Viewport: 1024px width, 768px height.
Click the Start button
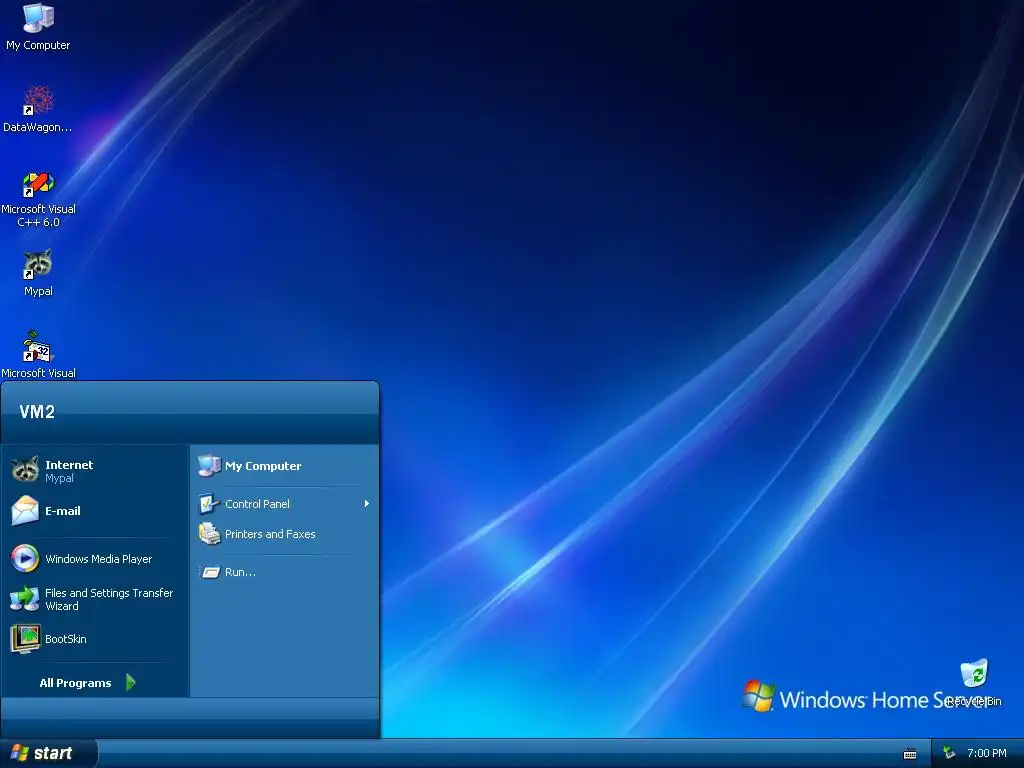[x=48, y=753]
